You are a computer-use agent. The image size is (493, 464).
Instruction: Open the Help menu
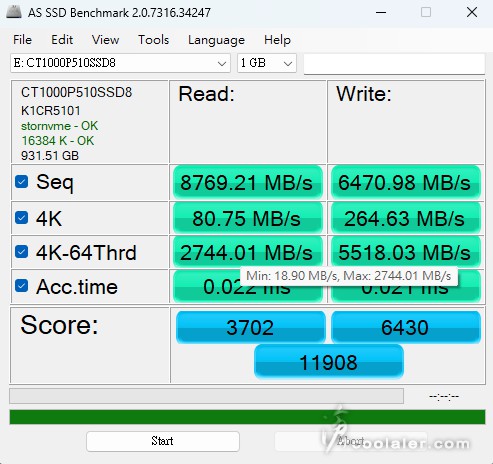(x=277, y=40)
